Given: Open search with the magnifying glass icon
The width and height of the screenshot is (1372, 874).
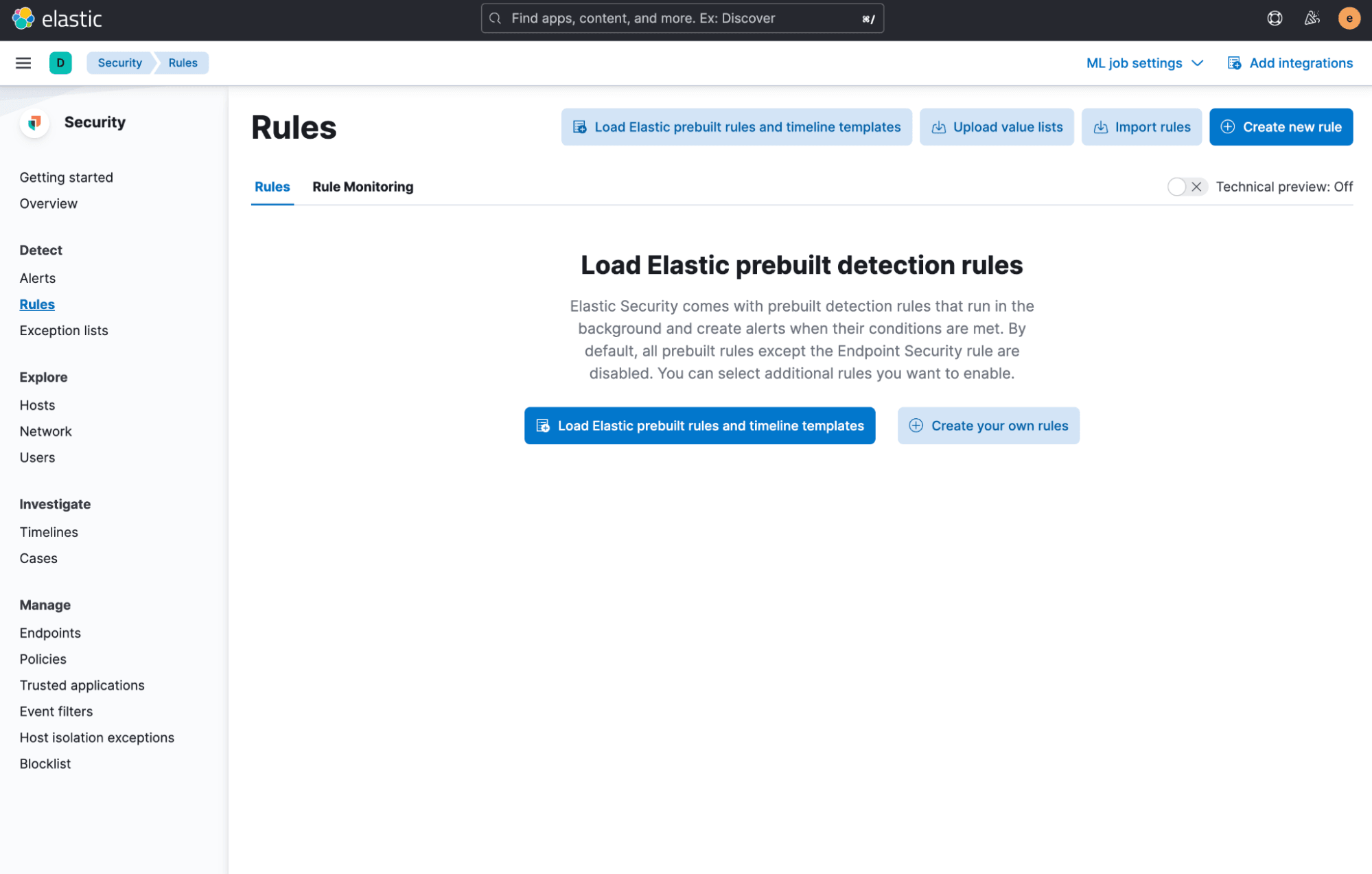Looking at the screenshot, I should pos(495,18).
